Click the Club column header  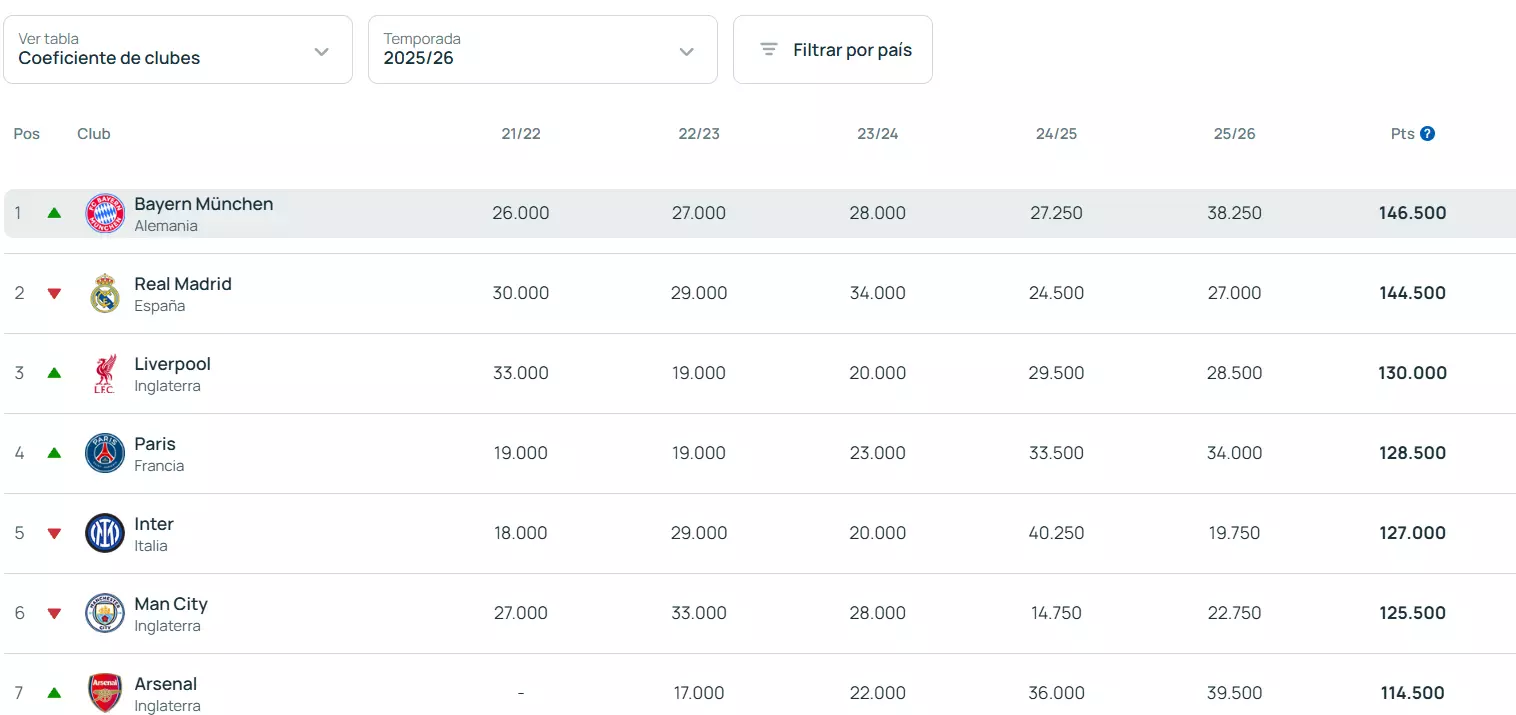coord(94,134)
